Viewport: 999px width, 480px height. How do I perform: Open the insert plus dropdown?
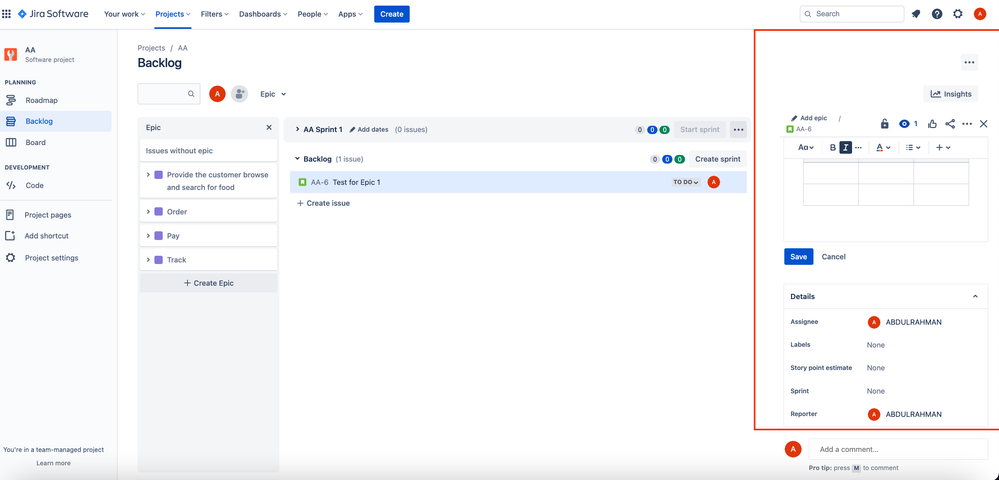coord(943,147)
